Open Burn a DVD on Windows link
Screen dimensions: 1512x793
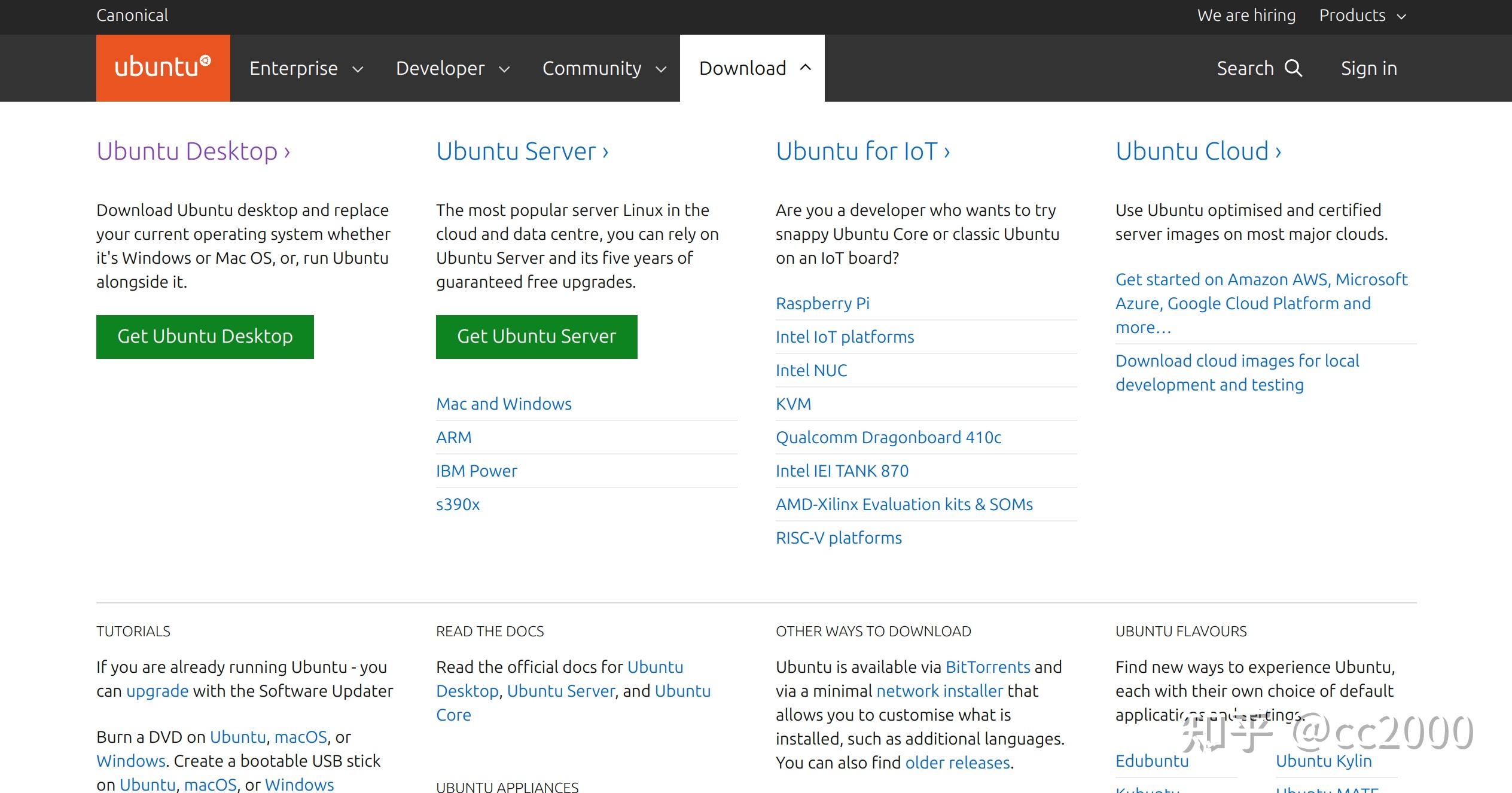[x=131, y=761]
